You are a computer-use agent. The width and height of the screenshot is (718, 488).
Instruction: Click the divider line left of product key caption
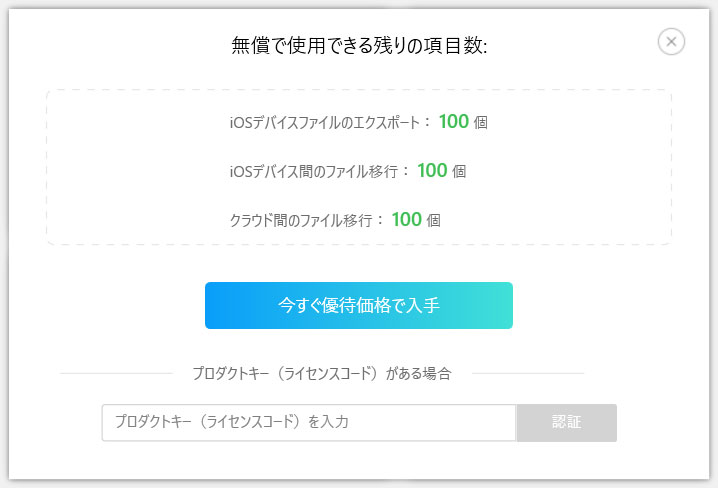[x=115, y=374]
